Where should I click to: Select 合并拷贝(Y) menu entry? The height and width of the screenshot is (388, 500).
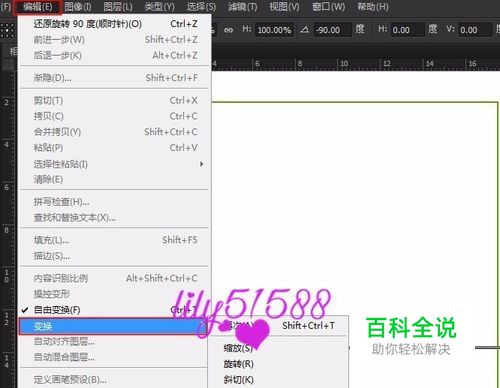click(x=115, y=132)
